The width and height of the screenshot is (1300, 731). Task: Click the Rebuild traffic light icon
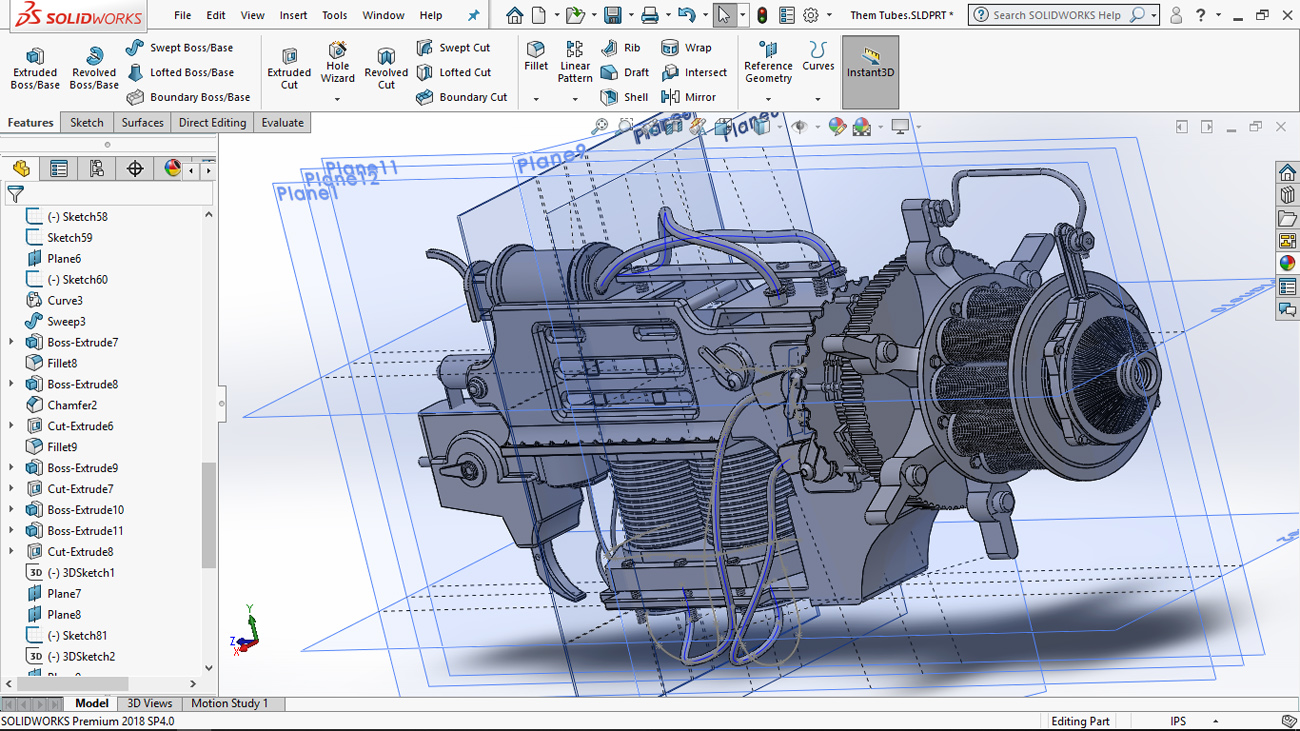762,15
